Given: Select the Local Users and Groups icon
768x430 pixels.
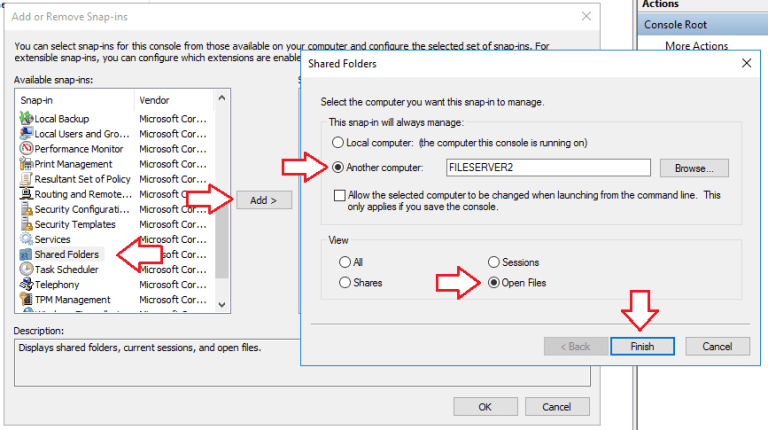Looking at the screenshot, I should click(27, 134).
